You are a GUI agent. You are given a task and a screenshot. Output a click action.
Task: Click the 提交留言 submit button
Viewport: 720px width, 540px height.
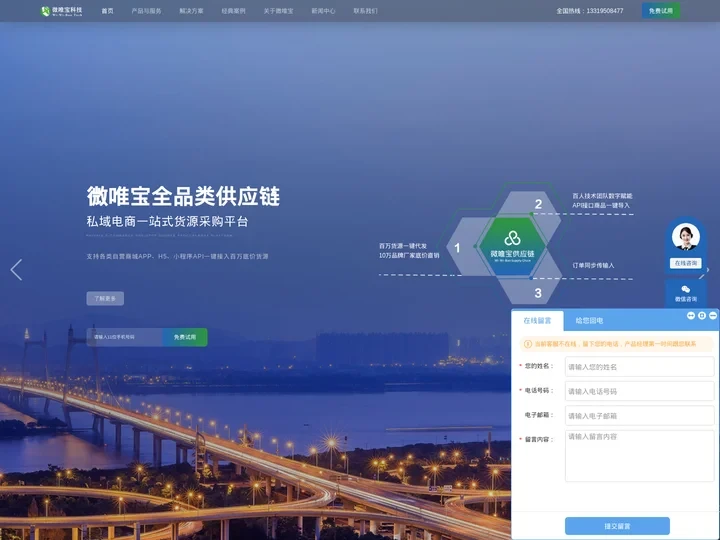pos(617,526)
